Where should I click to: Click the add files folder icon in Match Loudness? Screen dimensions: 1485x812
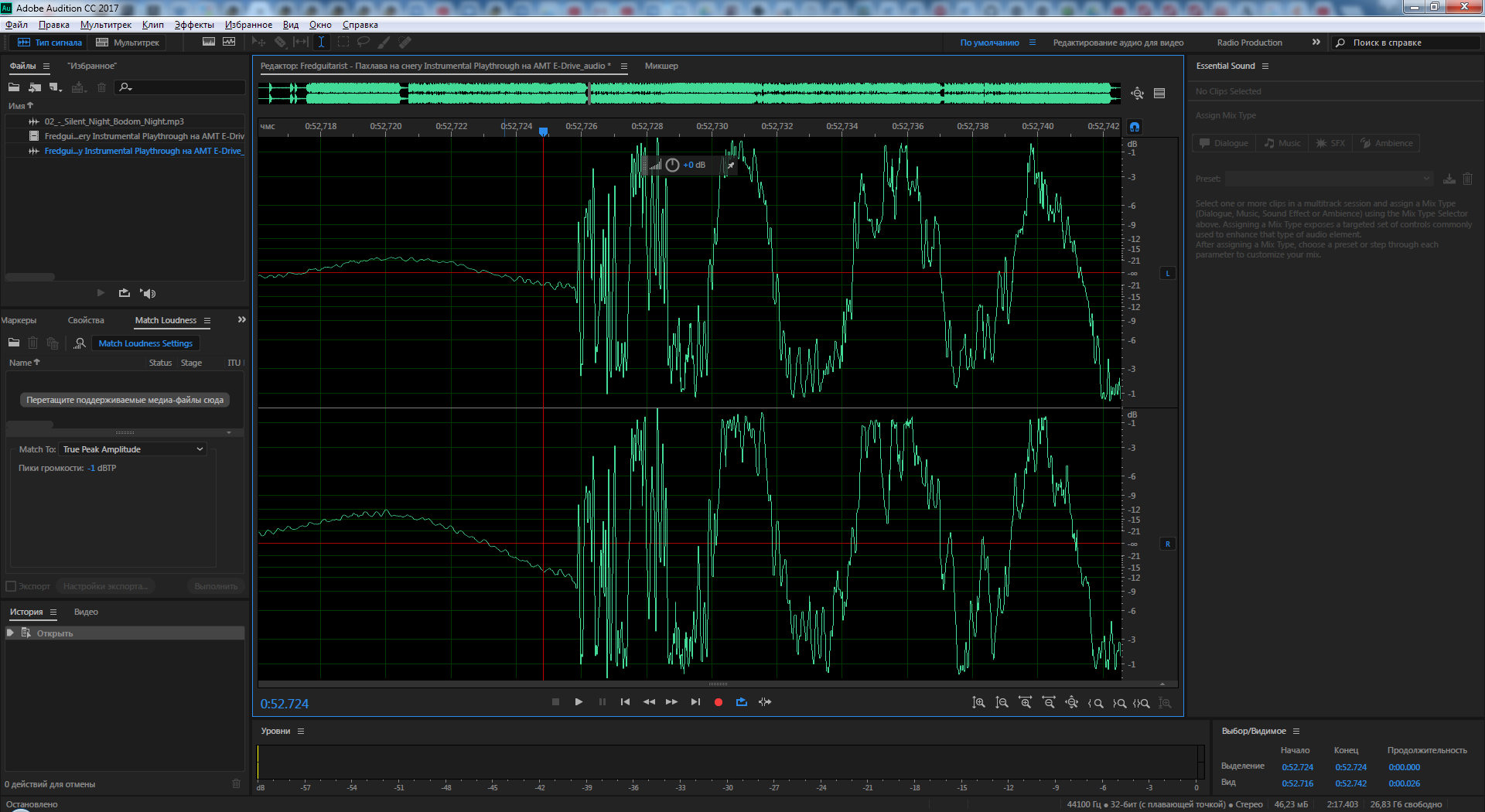pyautogui.click(x=14, y=343)
